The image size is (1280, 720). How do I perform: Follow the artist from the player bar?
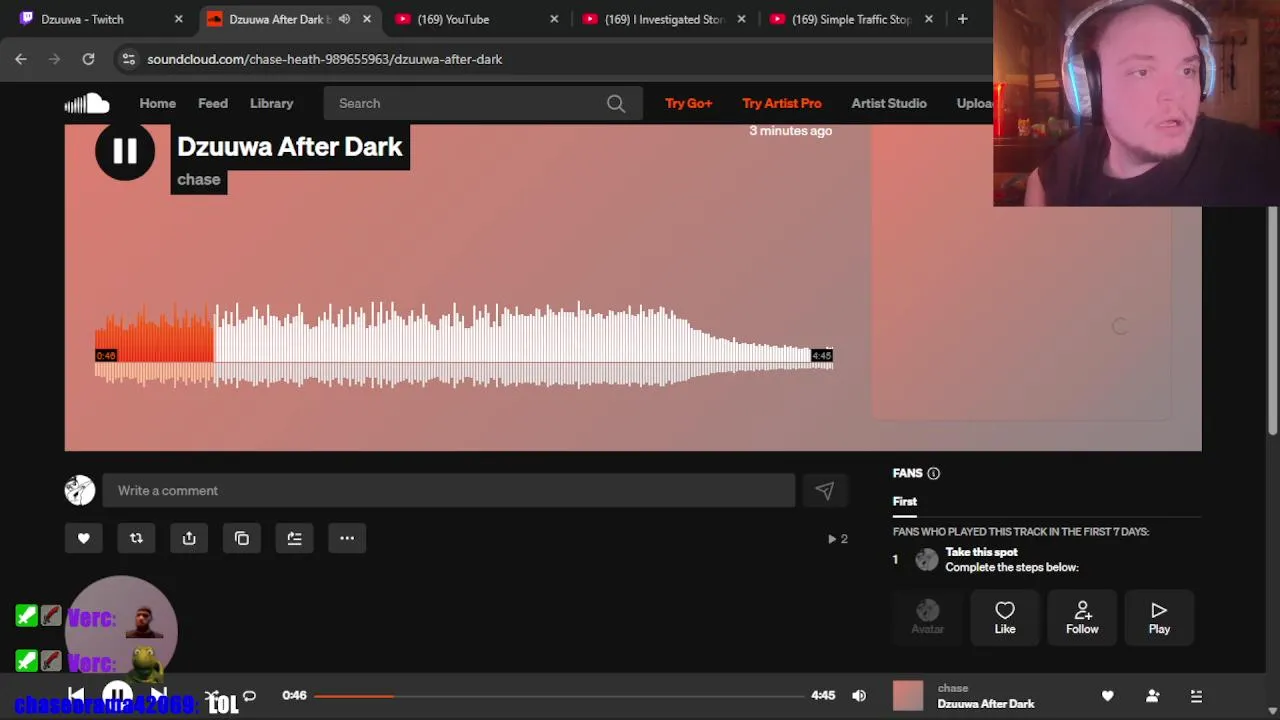tap(1152, 696)
